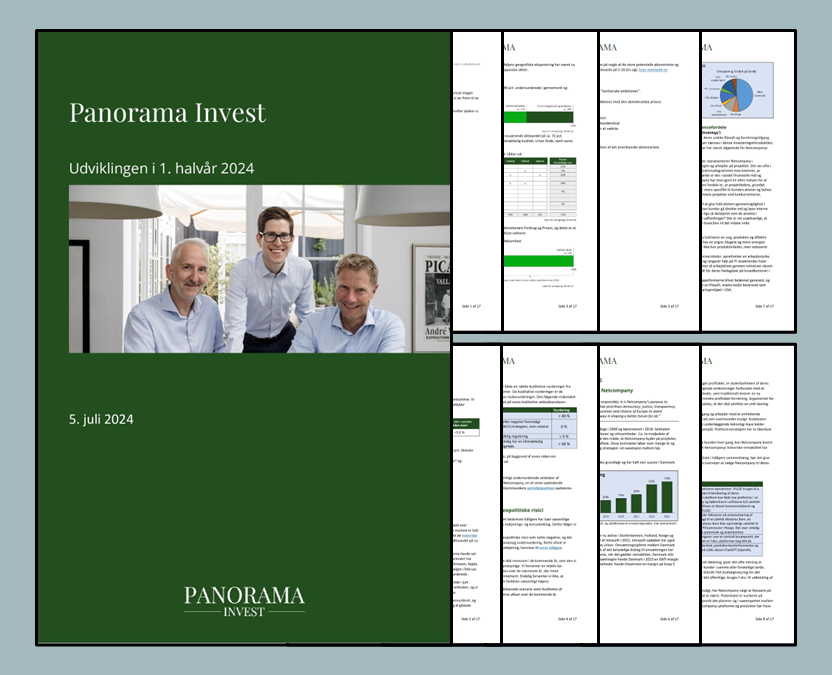Click the "Side 6 af 17" page number
This screenshot has height=675, width=832.
point(669,619)
